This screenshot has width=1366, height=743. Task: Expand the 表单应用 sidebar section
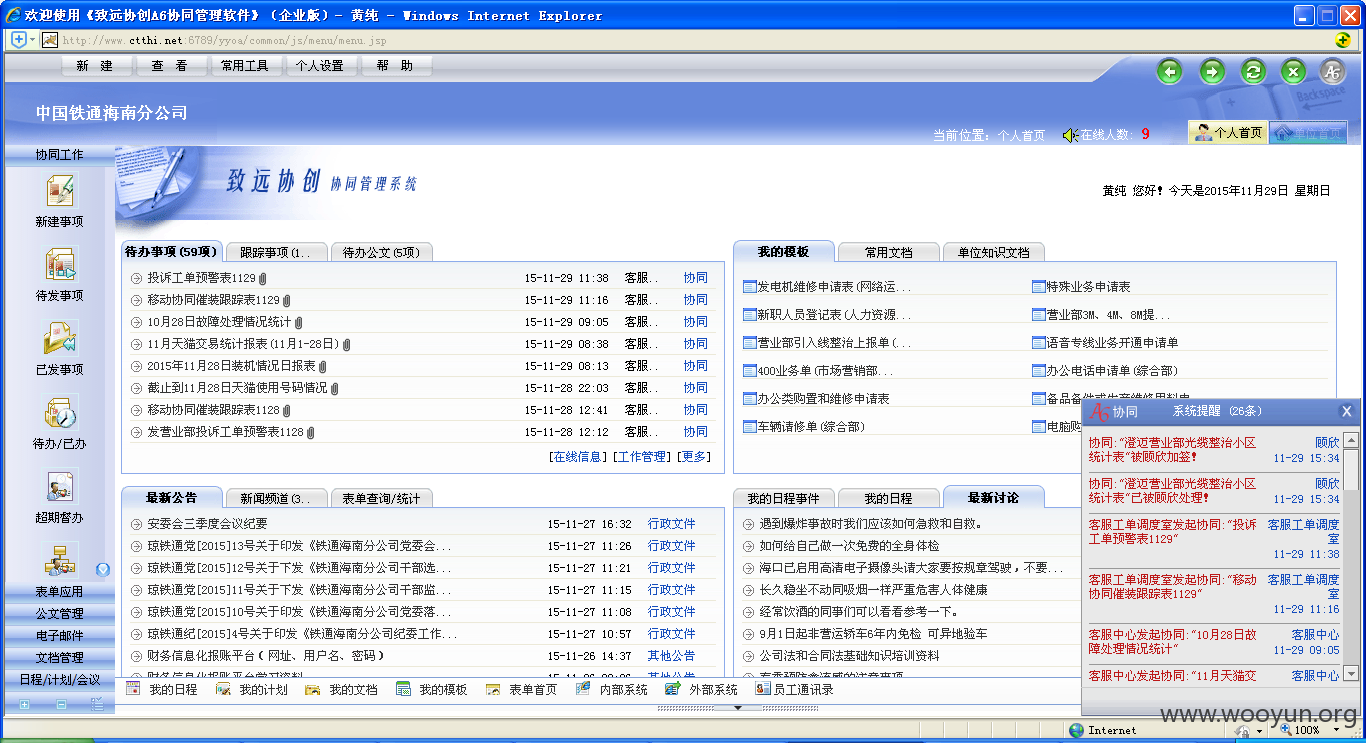(59, 592)
